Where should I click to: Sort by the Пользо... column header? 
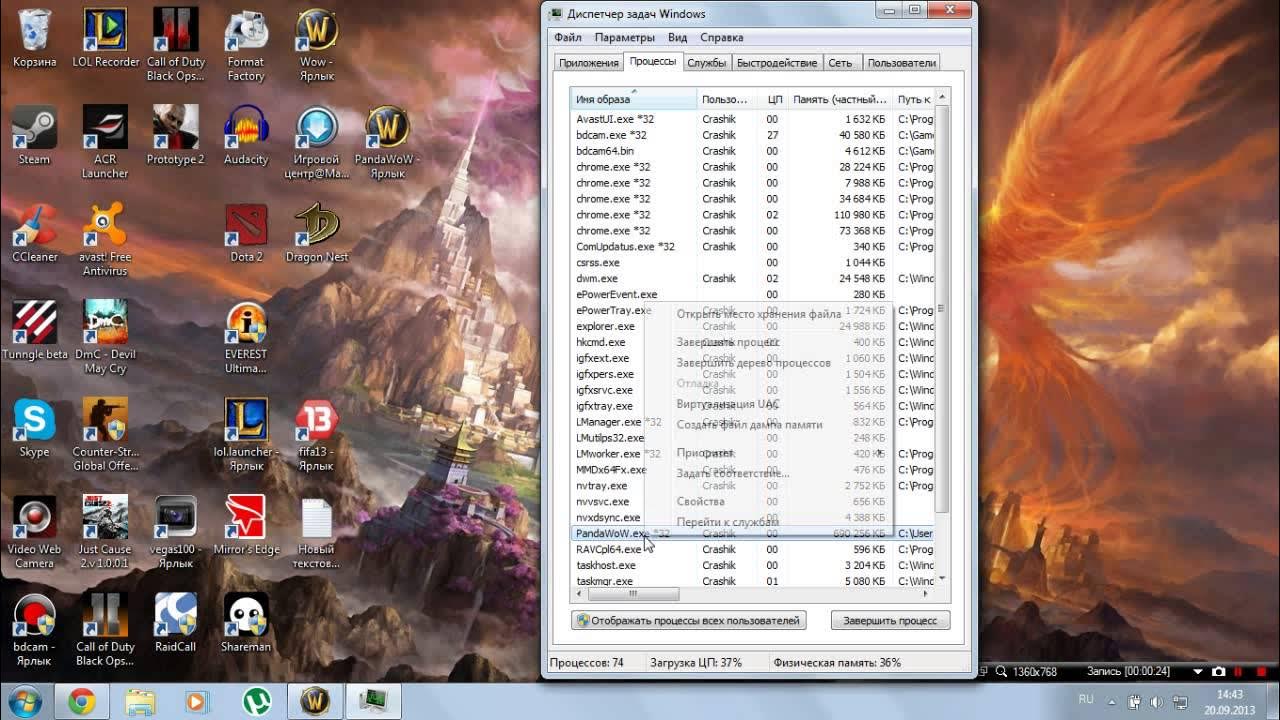pos(728,99)
